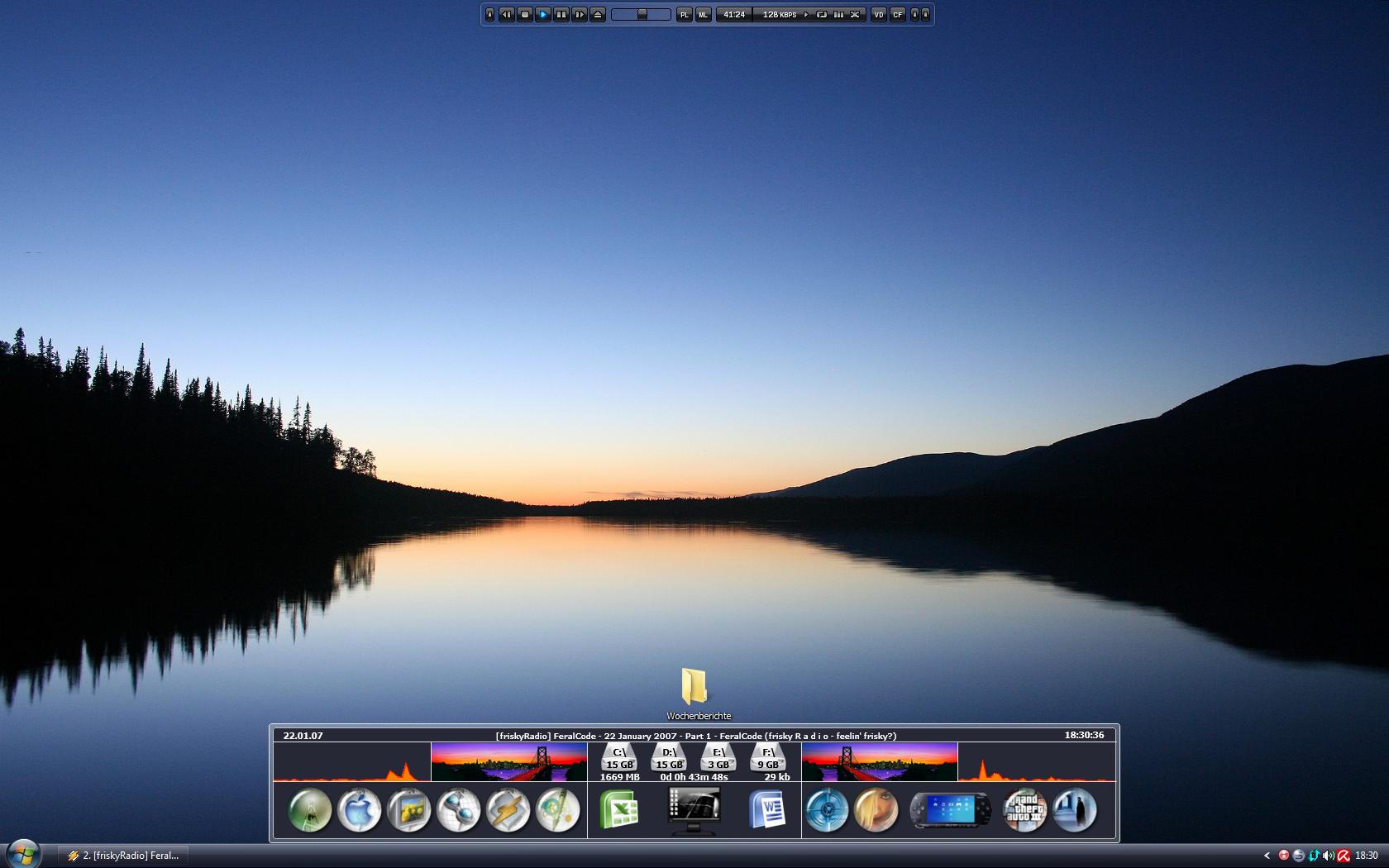Open the globe with pen orb icon
Image resolution: width=1389 pixels, height=868 pixels.
557,809
